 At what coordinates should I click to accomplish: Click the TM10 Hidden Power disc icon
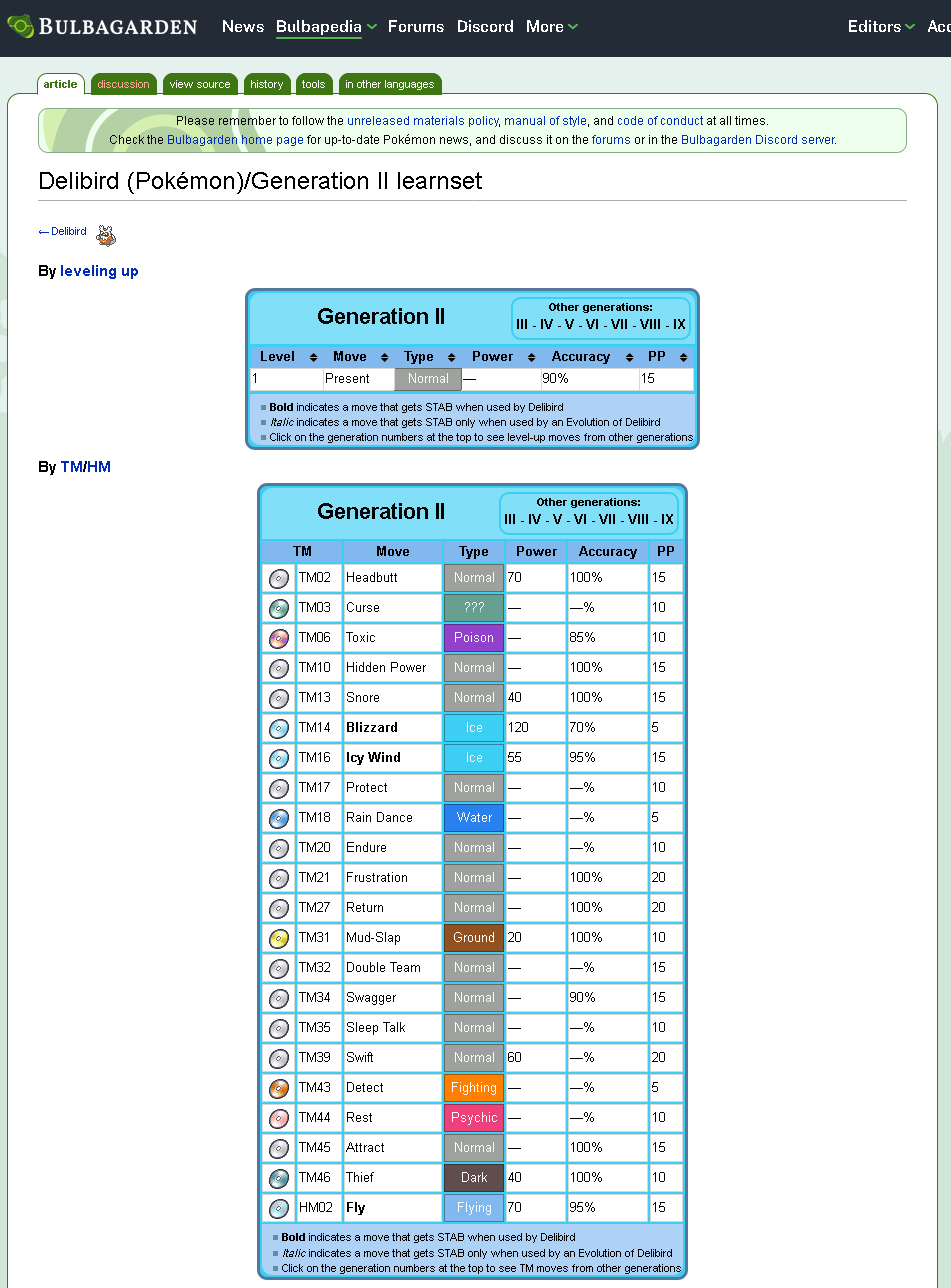[279, 668]
